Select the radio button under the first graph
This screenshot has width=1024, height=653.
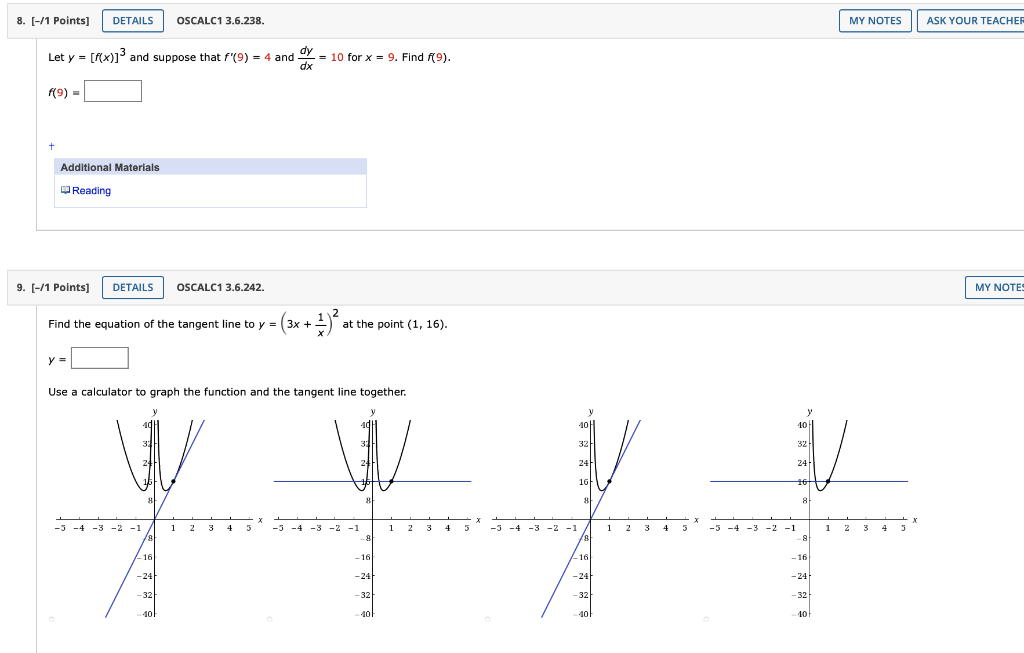click(x=50, y=618)
